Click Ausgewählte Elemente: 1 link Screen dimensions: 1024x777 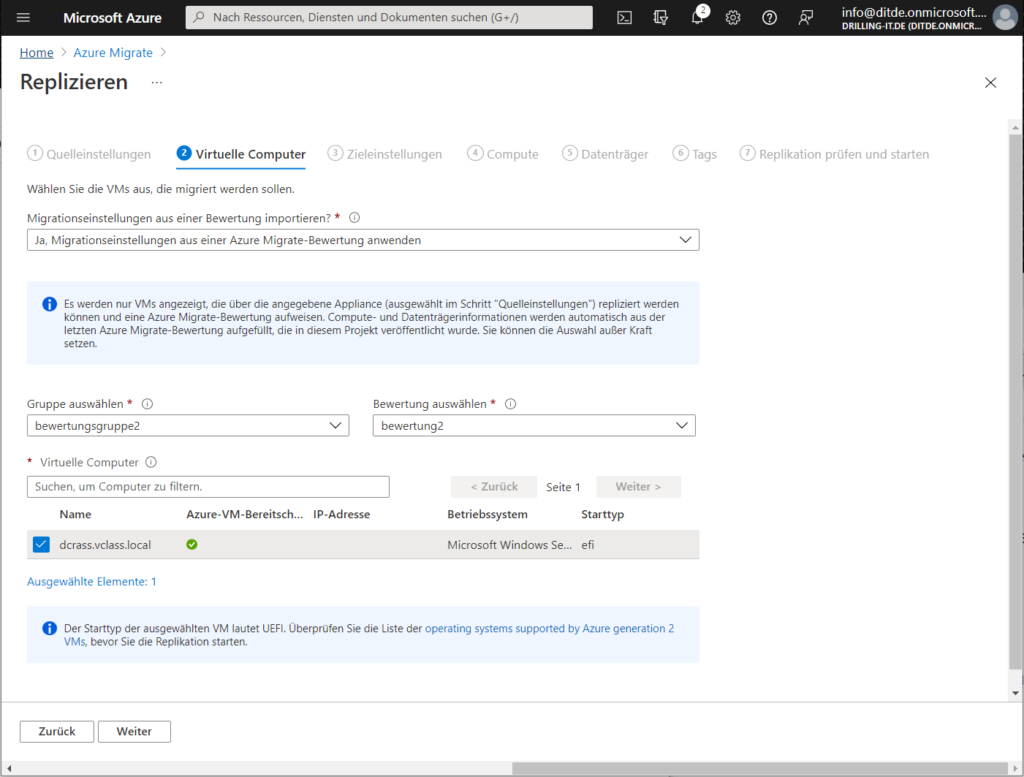tap(91, 582)
